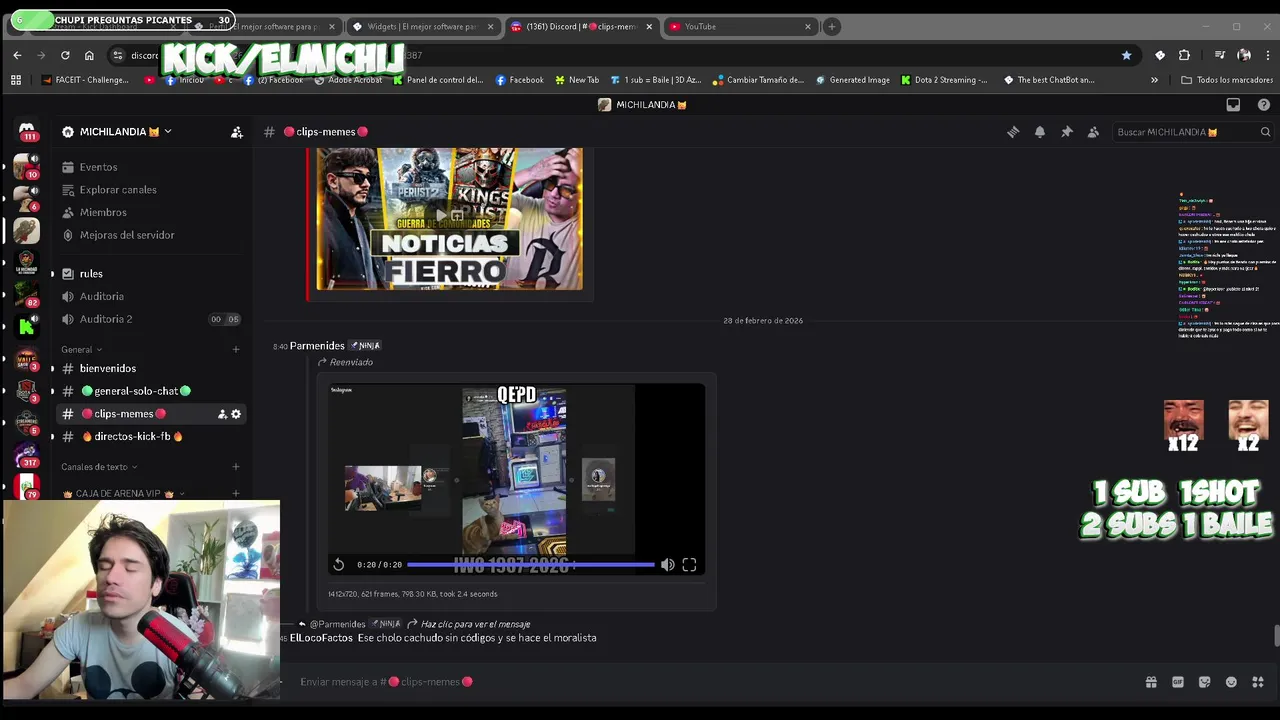Show more bookmarks with the chevron
The image size is (1280, 720).
[x=1154, y=80]
